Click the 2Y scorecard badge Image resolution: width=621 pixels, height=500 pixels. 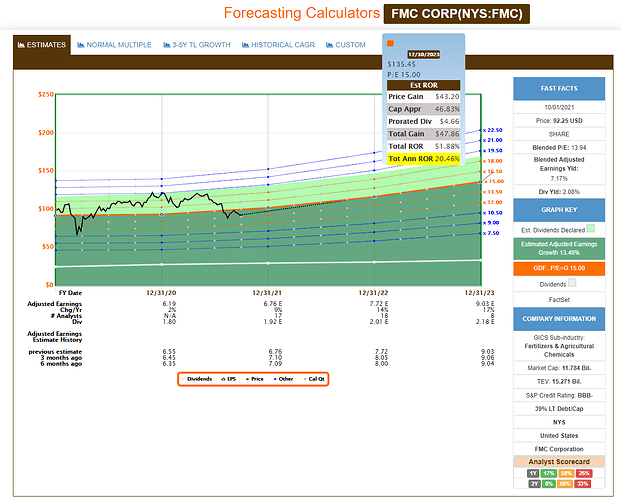point(534,484)
